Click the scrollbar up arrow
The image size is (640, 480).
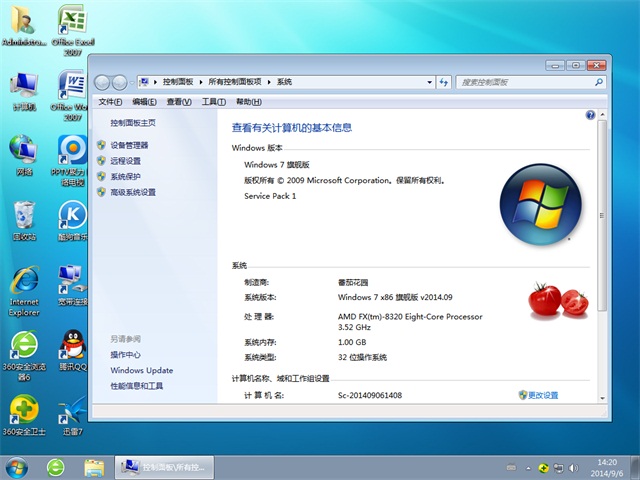[x=602, y=115]
